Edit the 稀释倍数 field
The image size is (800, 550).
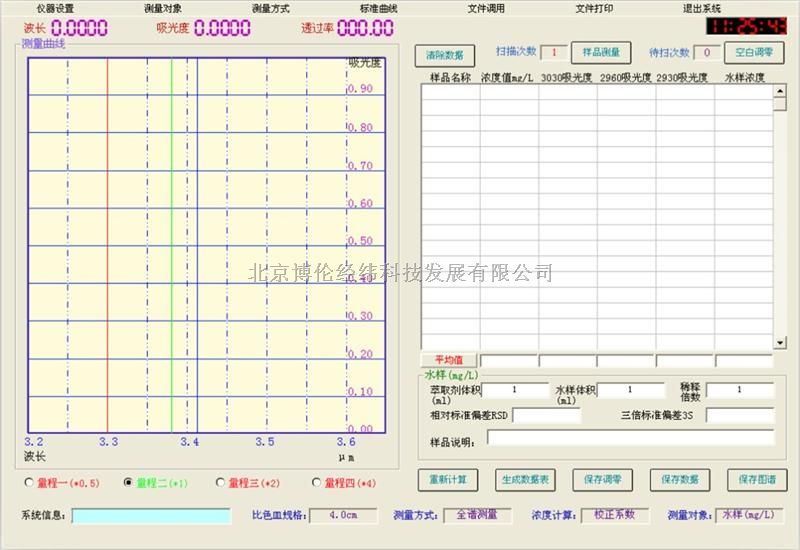[740, 390]
